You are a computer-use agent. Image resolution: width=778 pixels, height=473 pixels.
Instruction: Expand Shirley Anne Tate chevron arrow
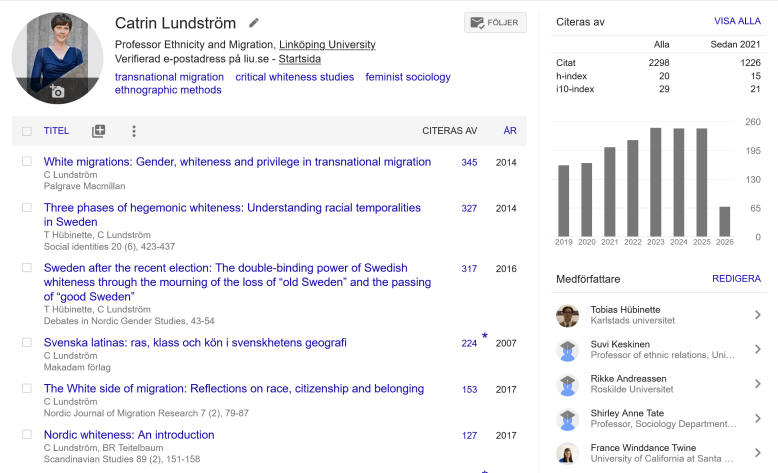757,418
